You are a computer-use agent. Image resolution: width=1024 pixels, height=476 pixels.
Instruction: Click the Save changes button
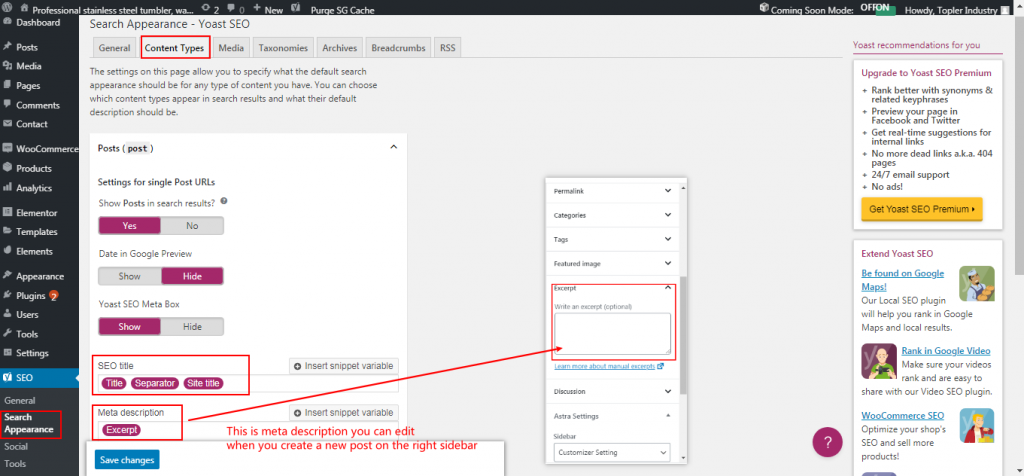tap(125, 459)
